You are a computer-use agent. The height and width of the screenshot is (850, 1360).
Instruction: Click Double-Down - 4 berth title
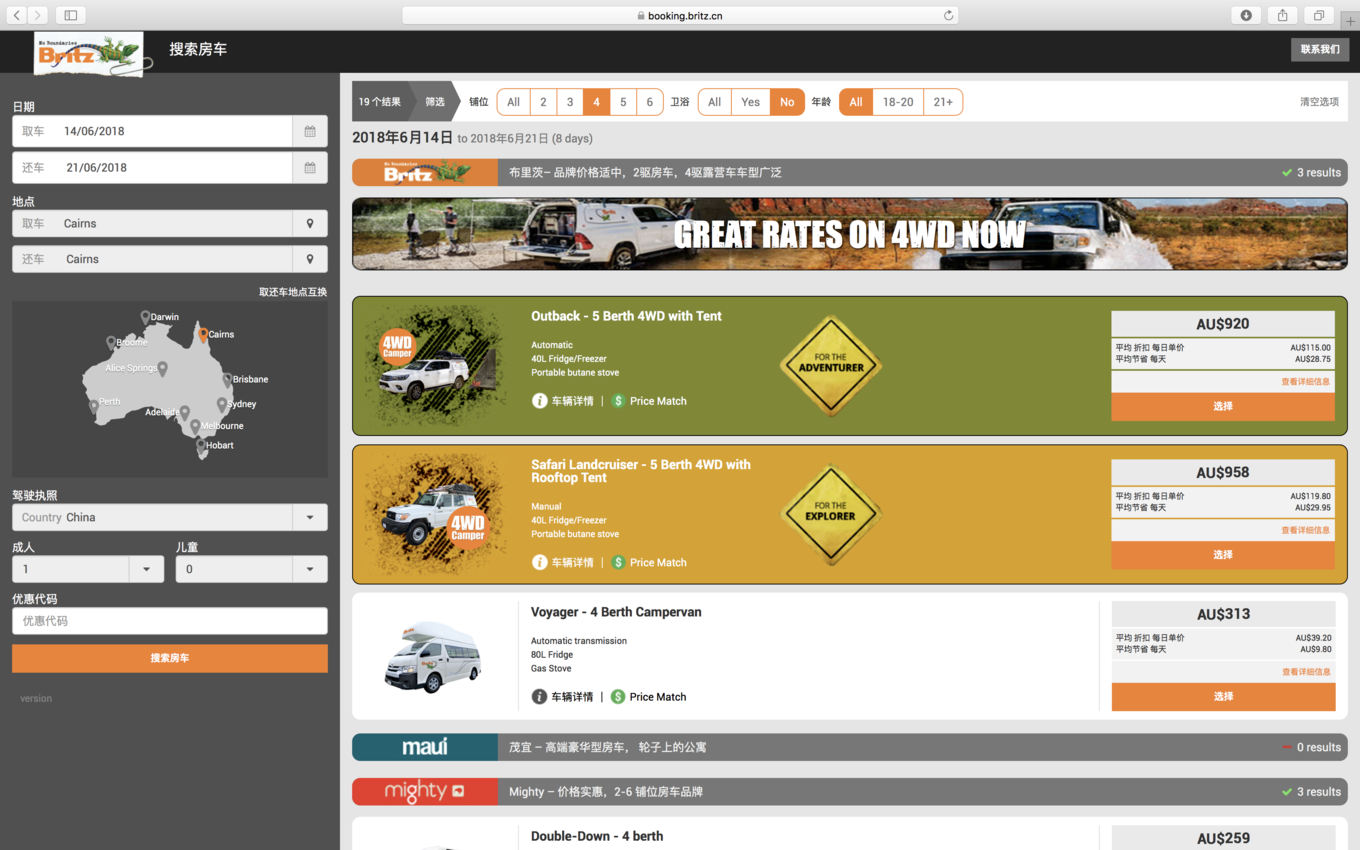click(x=597, y=837)
